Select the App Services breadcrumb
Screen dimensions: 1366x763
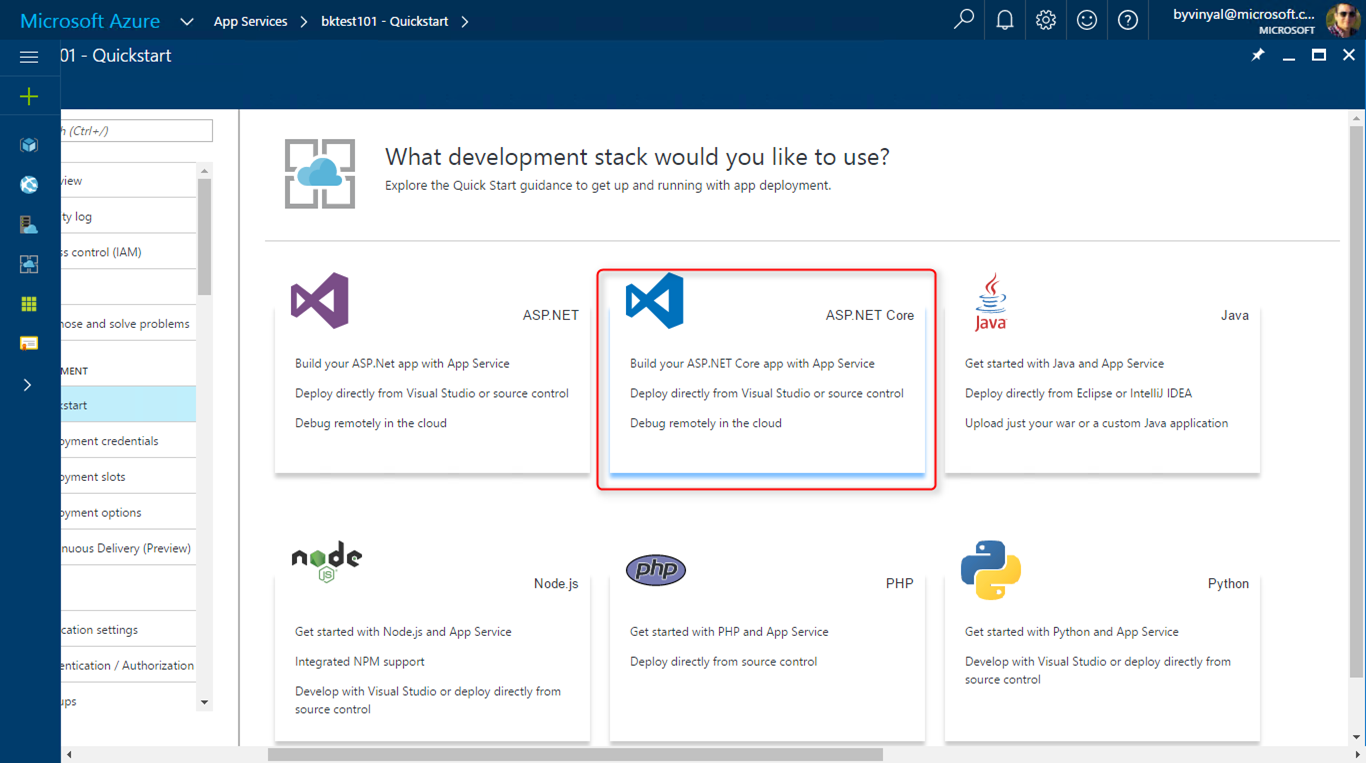[250, 21]
